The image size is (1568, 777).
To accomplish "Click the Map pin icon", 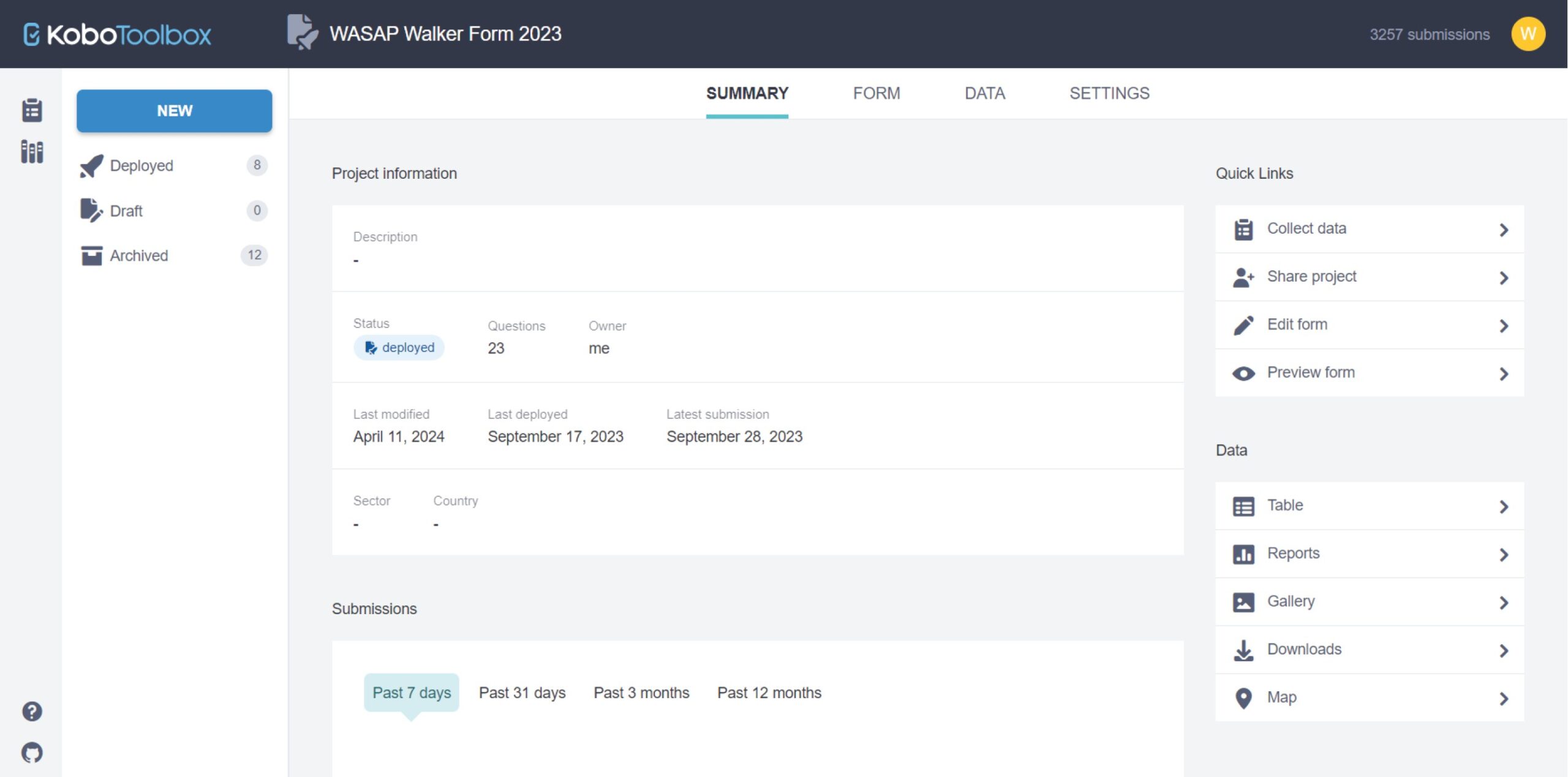I will click(1243, 698).
